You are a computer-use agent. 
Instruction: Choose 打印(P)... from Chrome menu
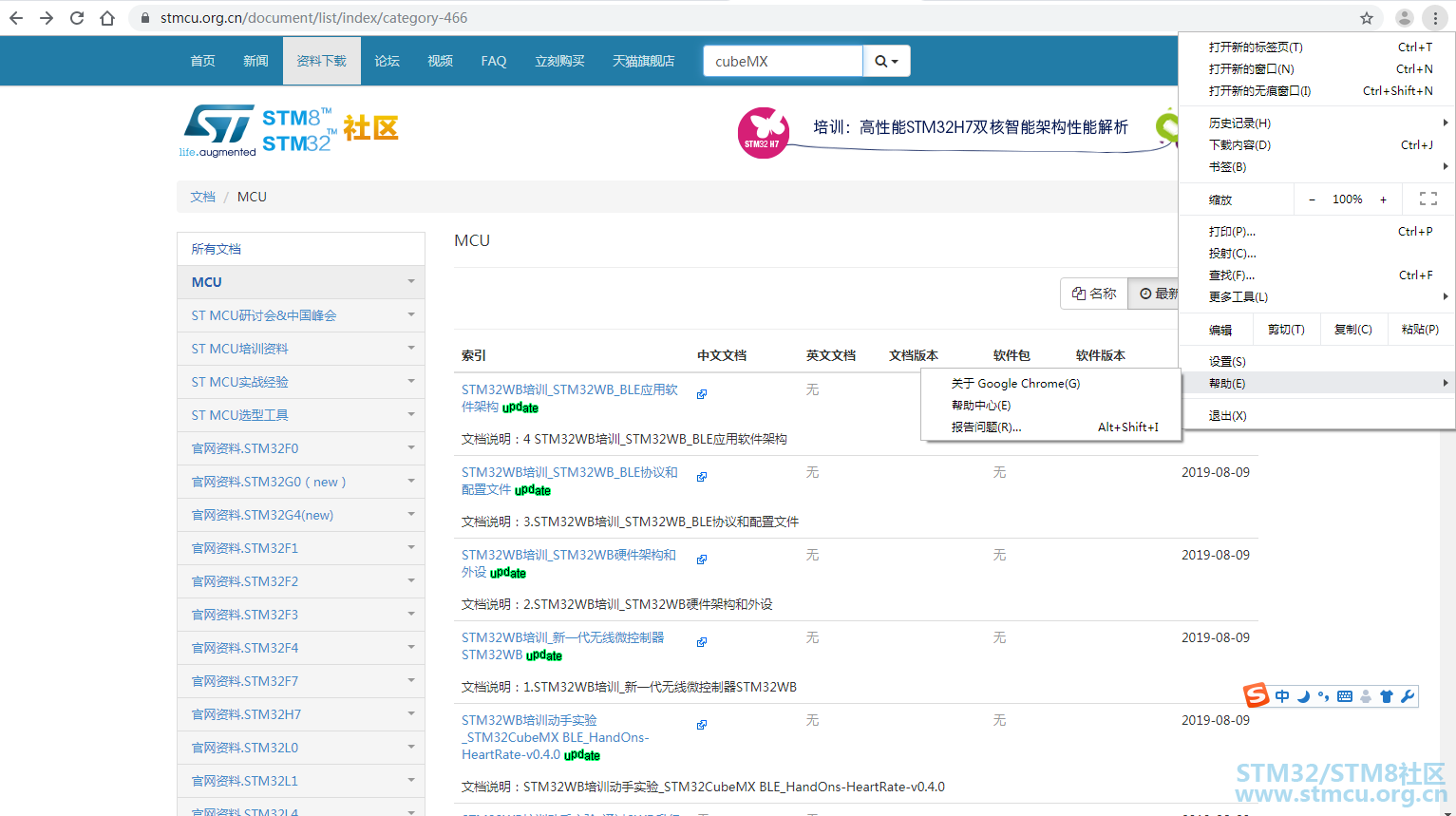[1316, 232]
